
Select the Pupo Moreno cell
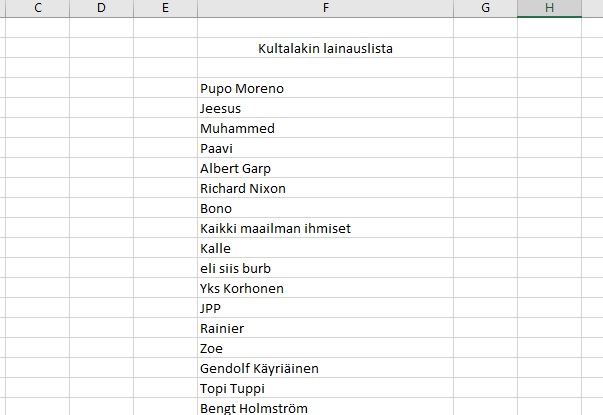point(325,88)
